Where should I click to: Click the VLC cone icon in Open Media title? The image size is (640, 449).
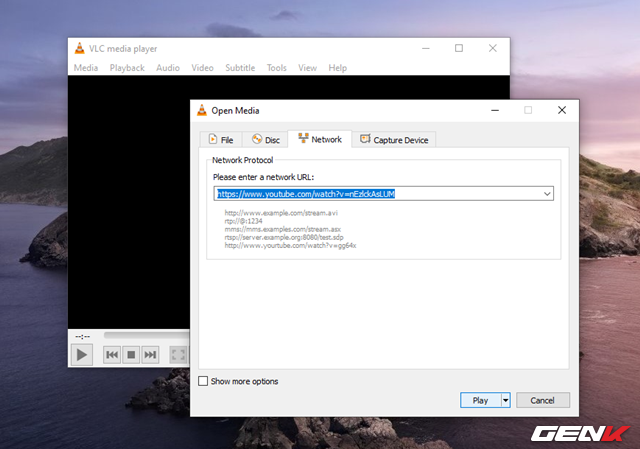[202, 110]
